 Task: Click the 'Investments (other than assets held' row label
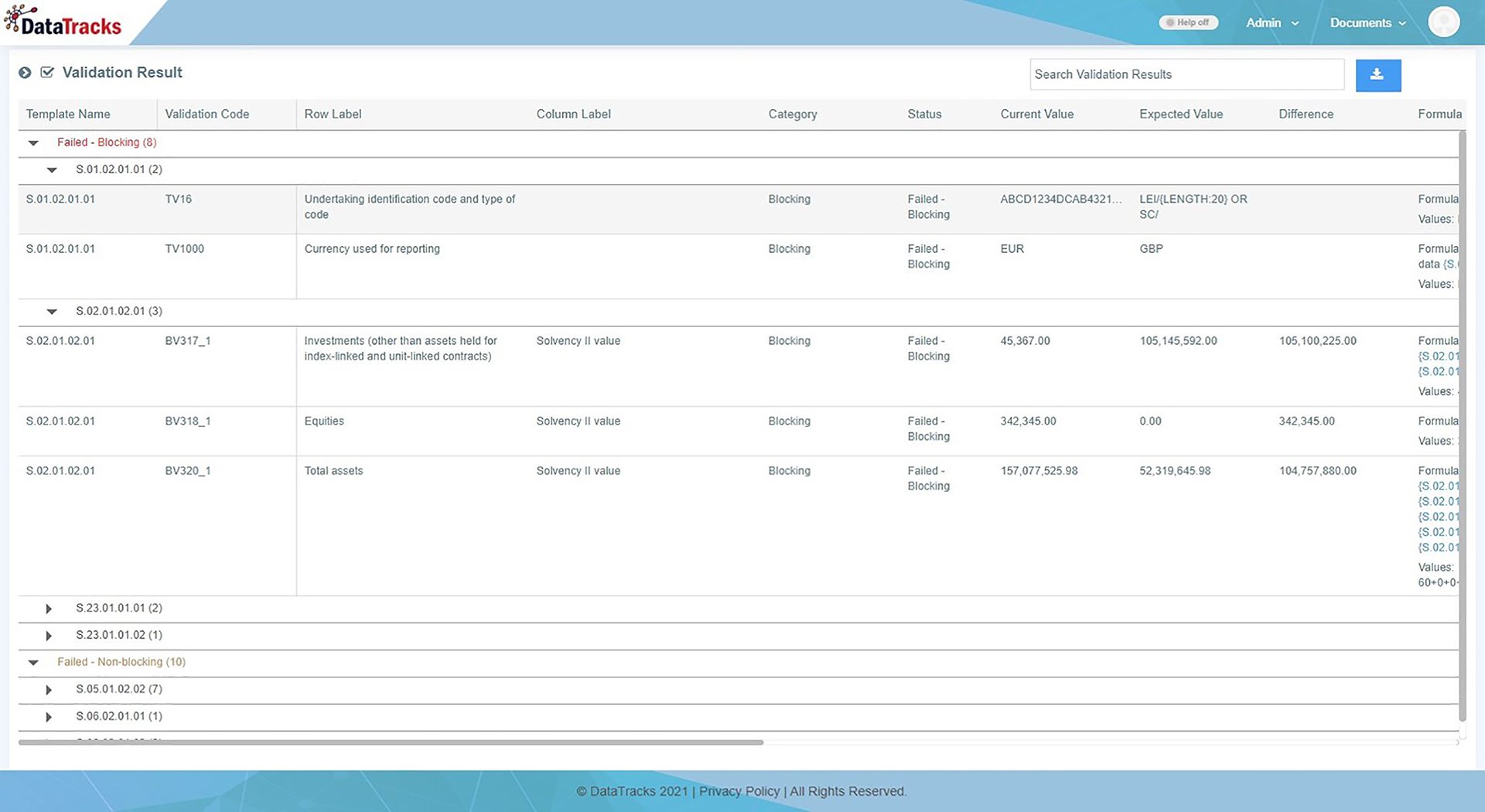click(401, 348)
